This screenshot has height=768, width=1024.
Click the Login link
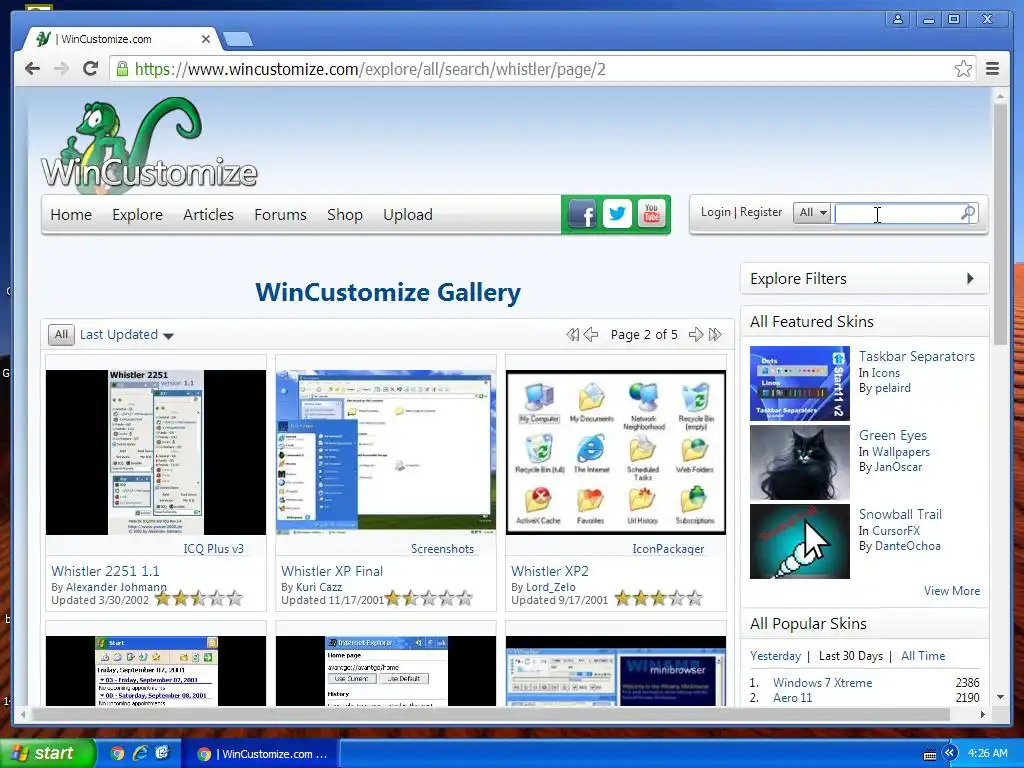pos(716,212)
